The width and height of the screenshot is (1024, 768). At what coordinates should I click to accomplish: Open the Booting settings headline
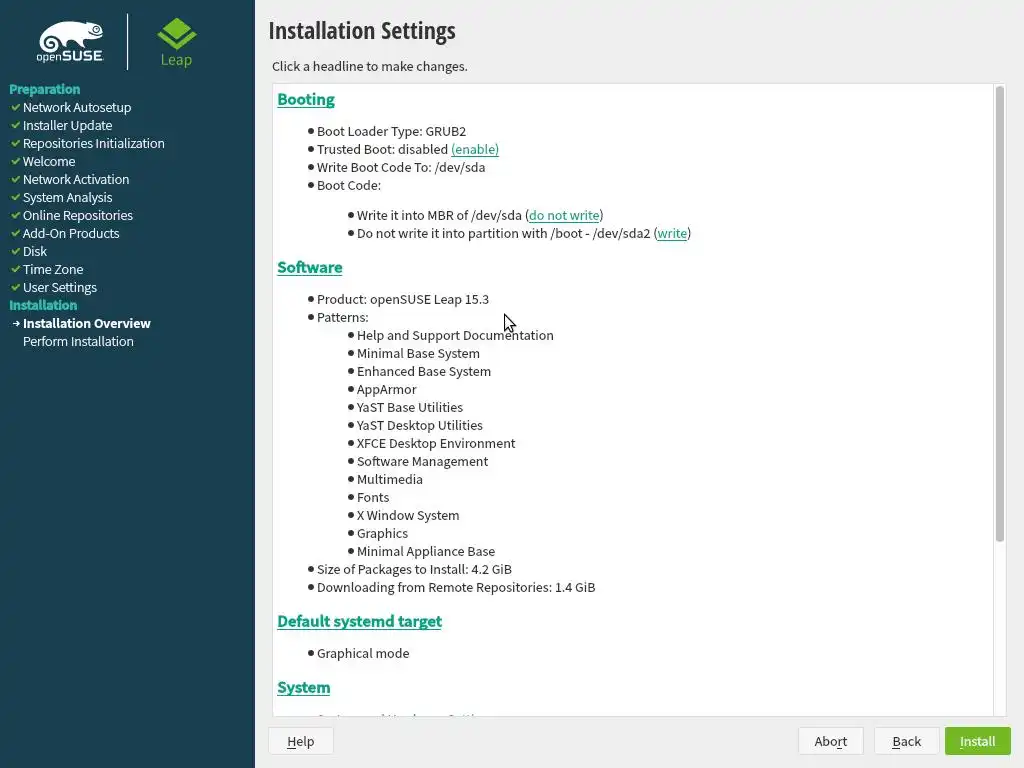pyautogui.click(x=306, y=99)
